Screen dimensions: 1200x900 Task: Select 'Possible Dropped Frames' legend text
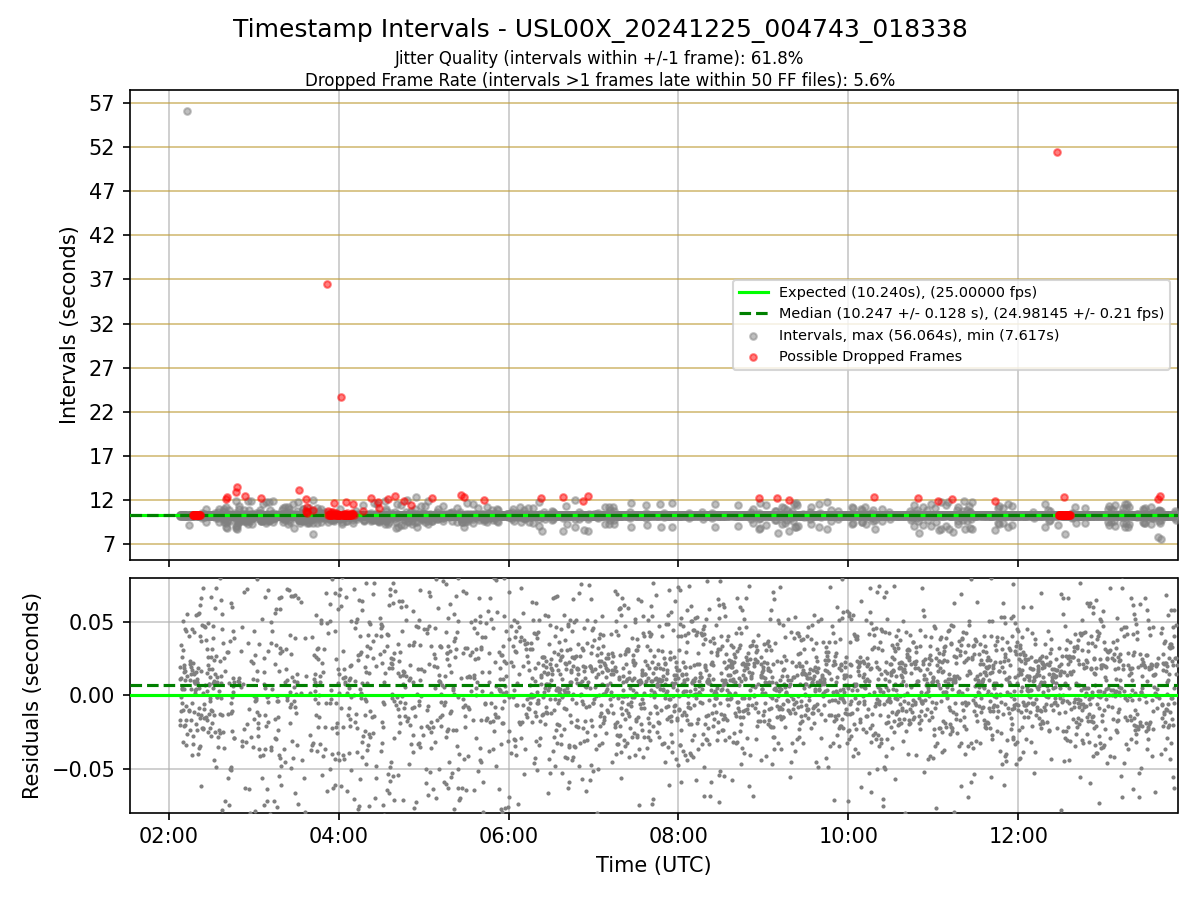(870, 356)
